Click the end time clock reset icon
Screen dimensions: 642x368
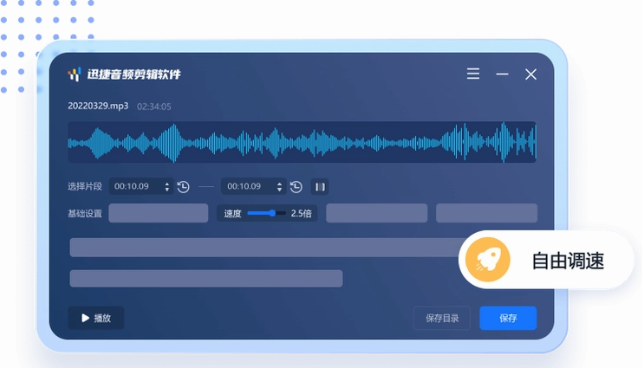click(x=296, y=187)
